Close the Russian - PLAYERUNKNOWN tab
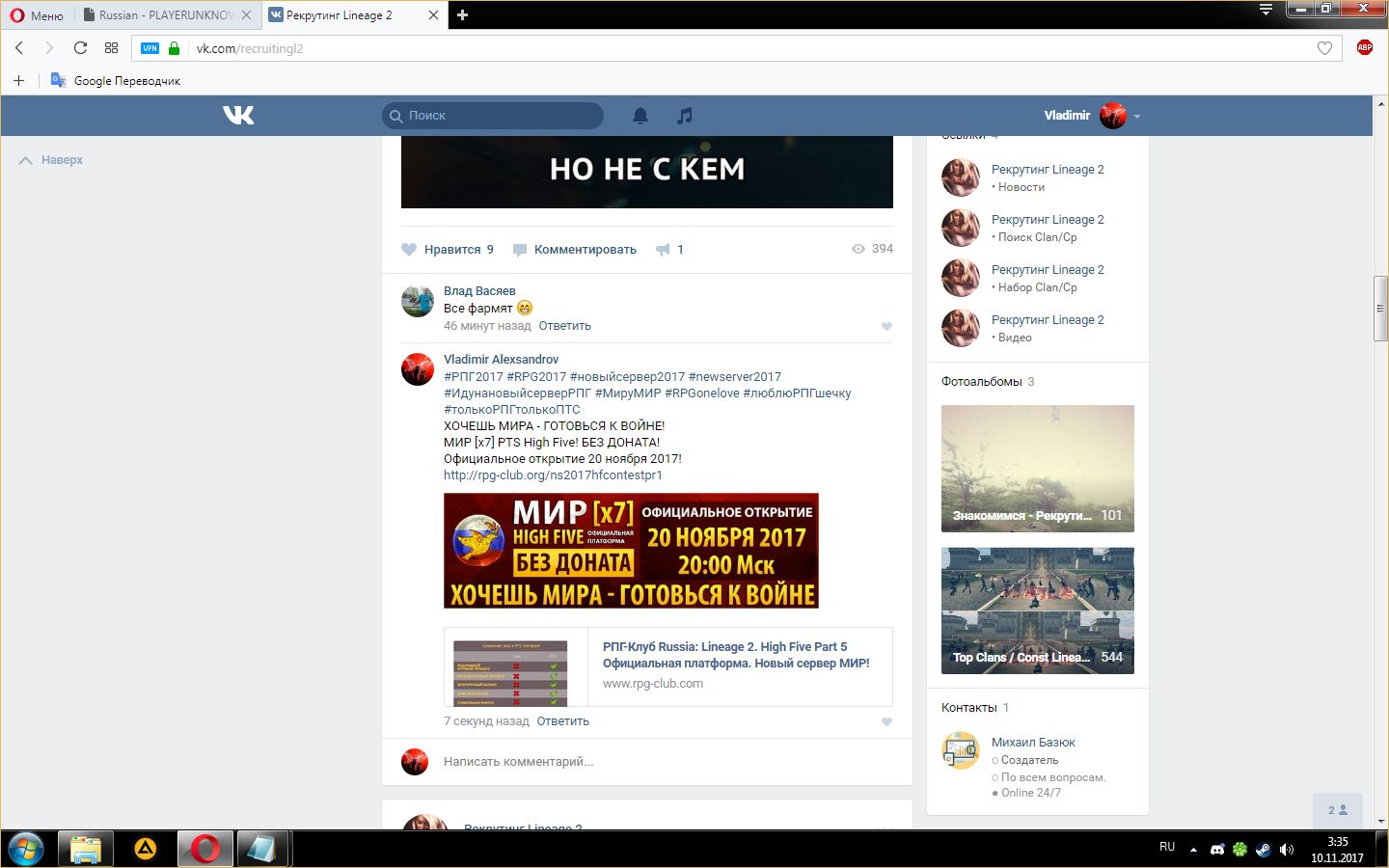This screenshot has width=1389, height=868. pyautogui.click(x=246, y=14)
